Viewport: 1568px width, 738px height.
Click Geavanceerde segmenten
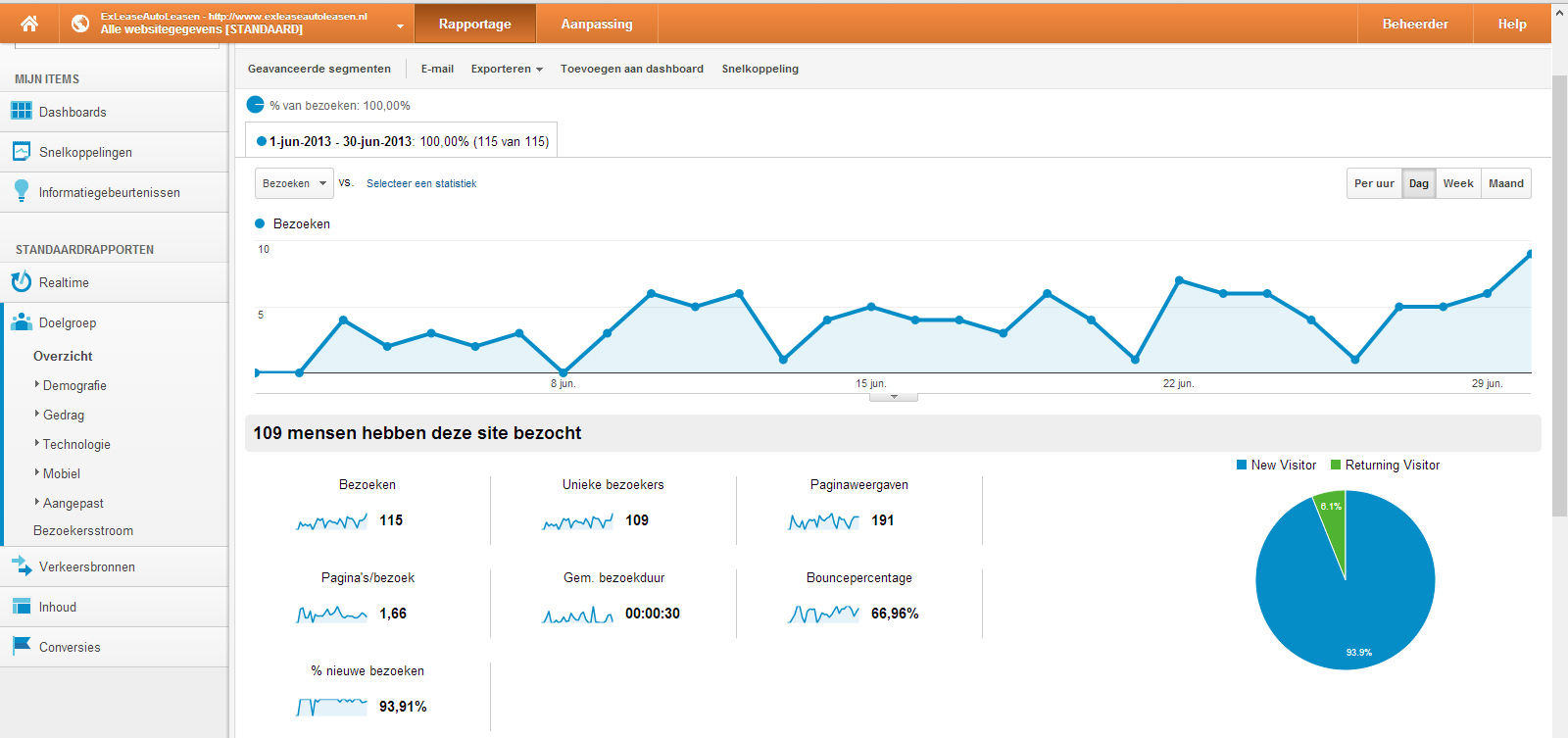pyautogui.click(x=319, y=69)
